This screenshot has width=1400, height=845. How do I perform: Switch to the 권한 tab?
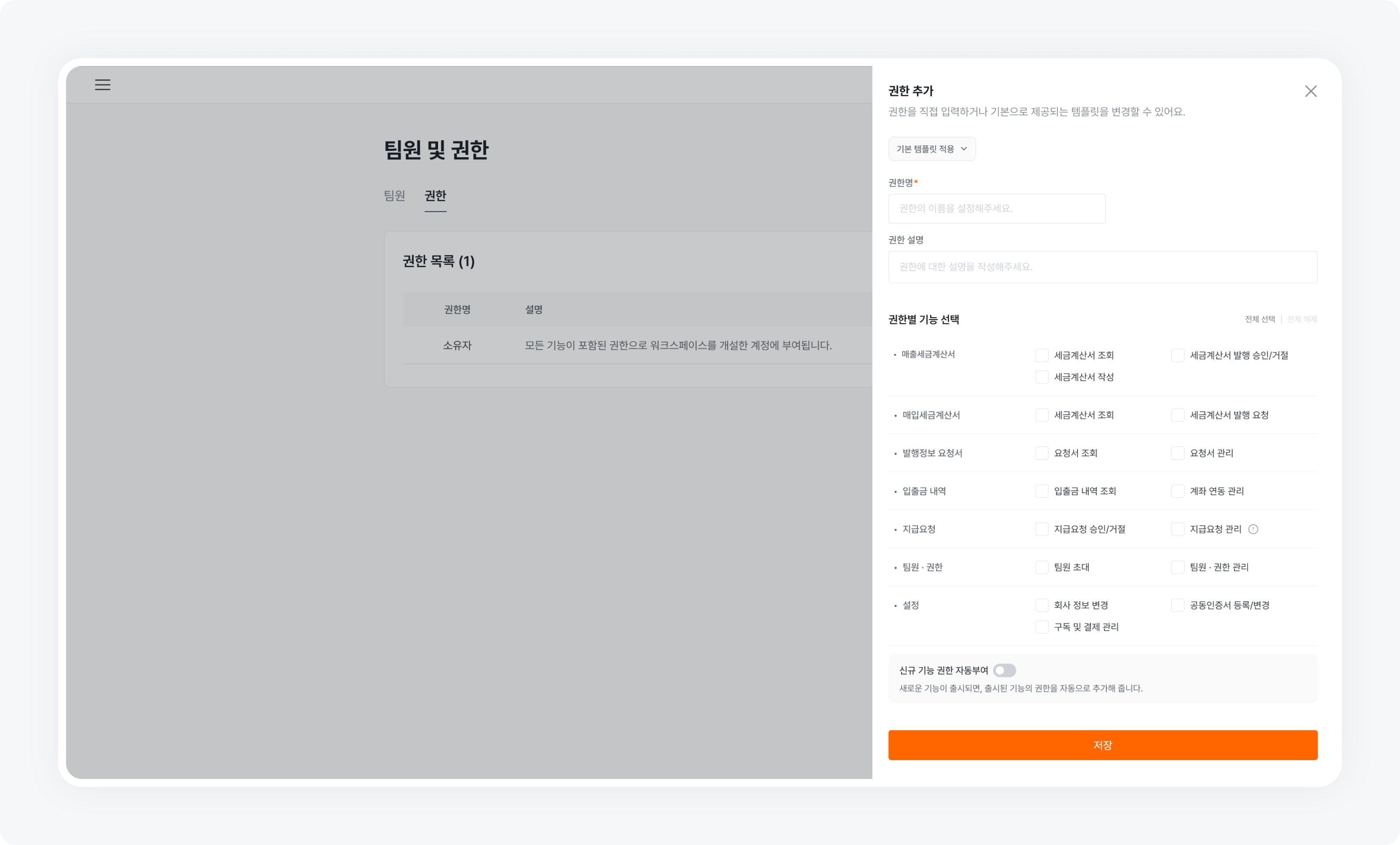tap(435, 196)
